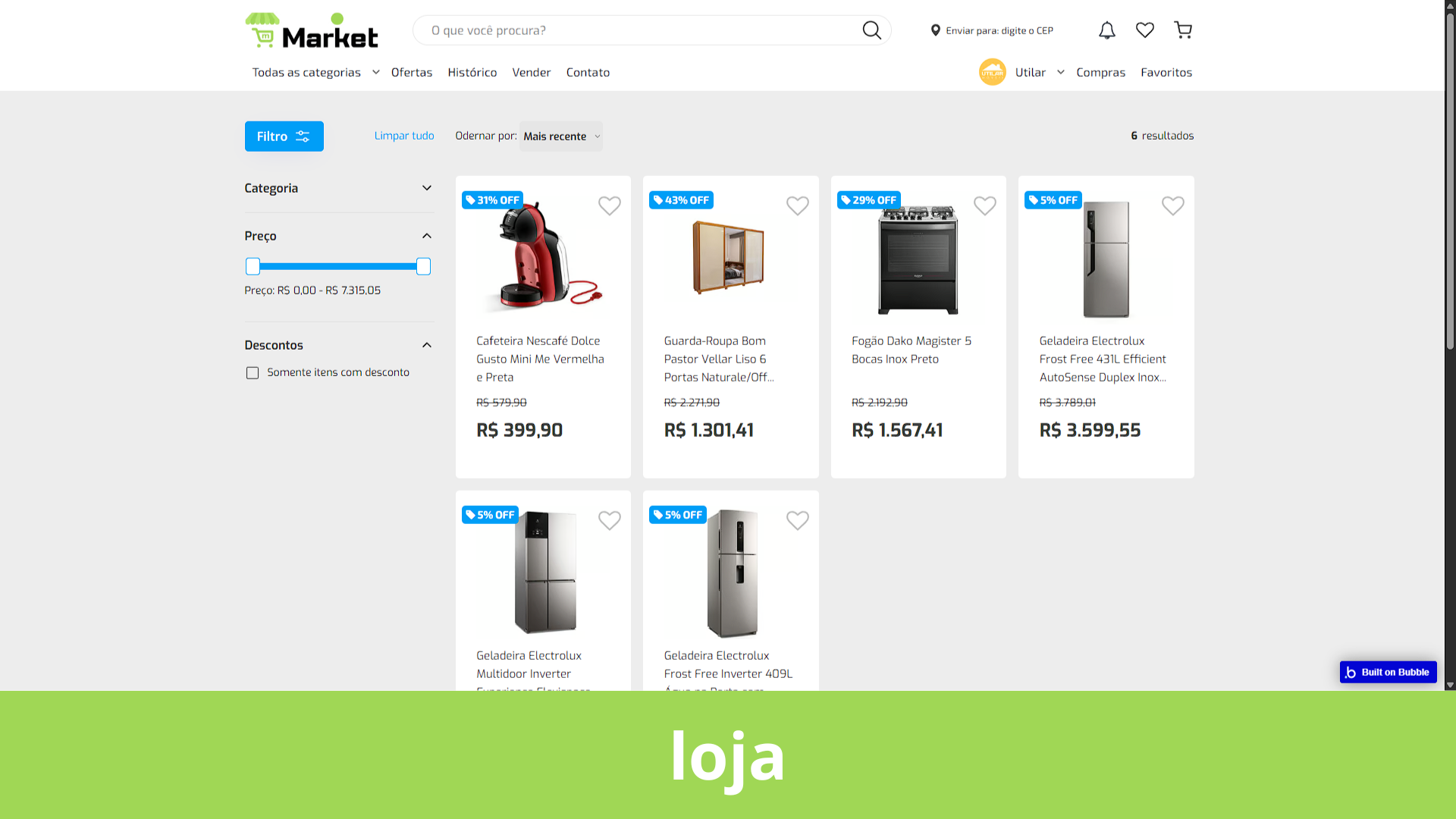Open favorites heart icon in header
Screen dimensions: 1456x819
click(1145, 30)
